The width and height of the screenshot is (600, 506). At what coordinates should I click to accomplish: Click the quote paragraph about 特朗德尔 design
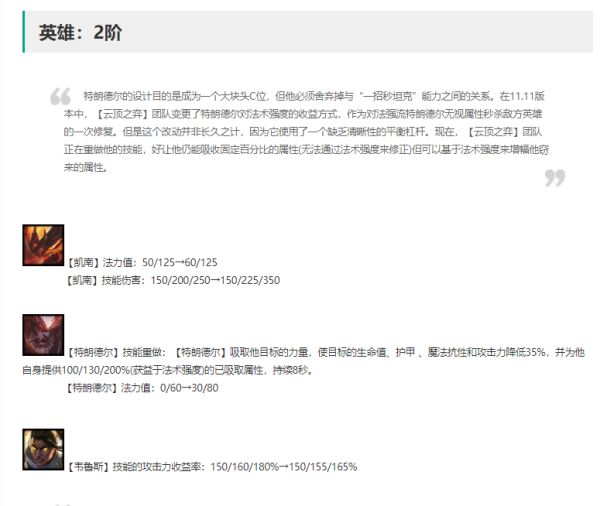[306, 132]
